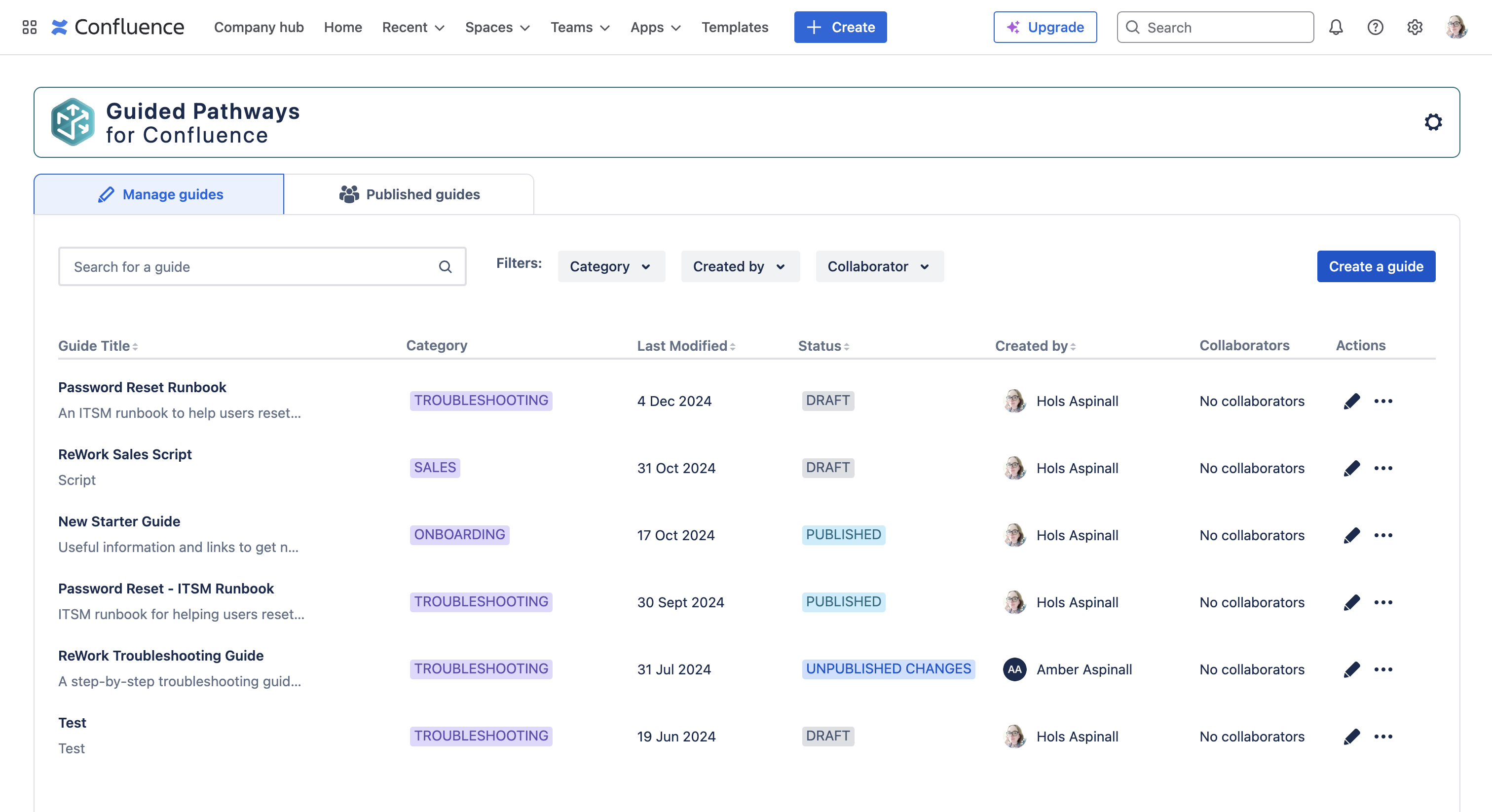Image resolution: width=1492 pixels, height=812 pixels.
Task: Open the help question mark icon
Action: [1375, 27]
